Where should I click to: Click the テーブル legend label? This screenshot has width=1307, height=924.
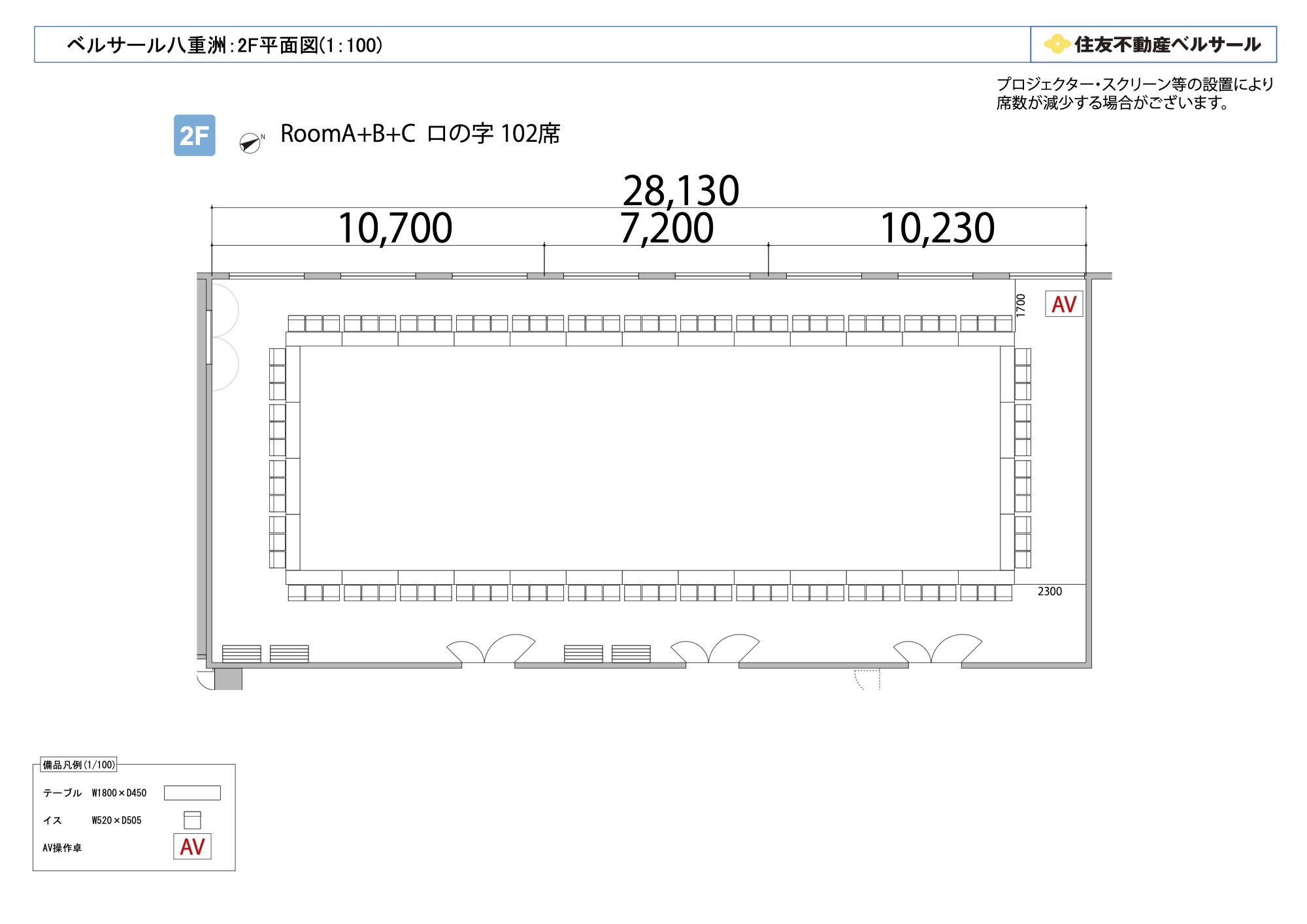pyautogui.click(x=62, y=793)
